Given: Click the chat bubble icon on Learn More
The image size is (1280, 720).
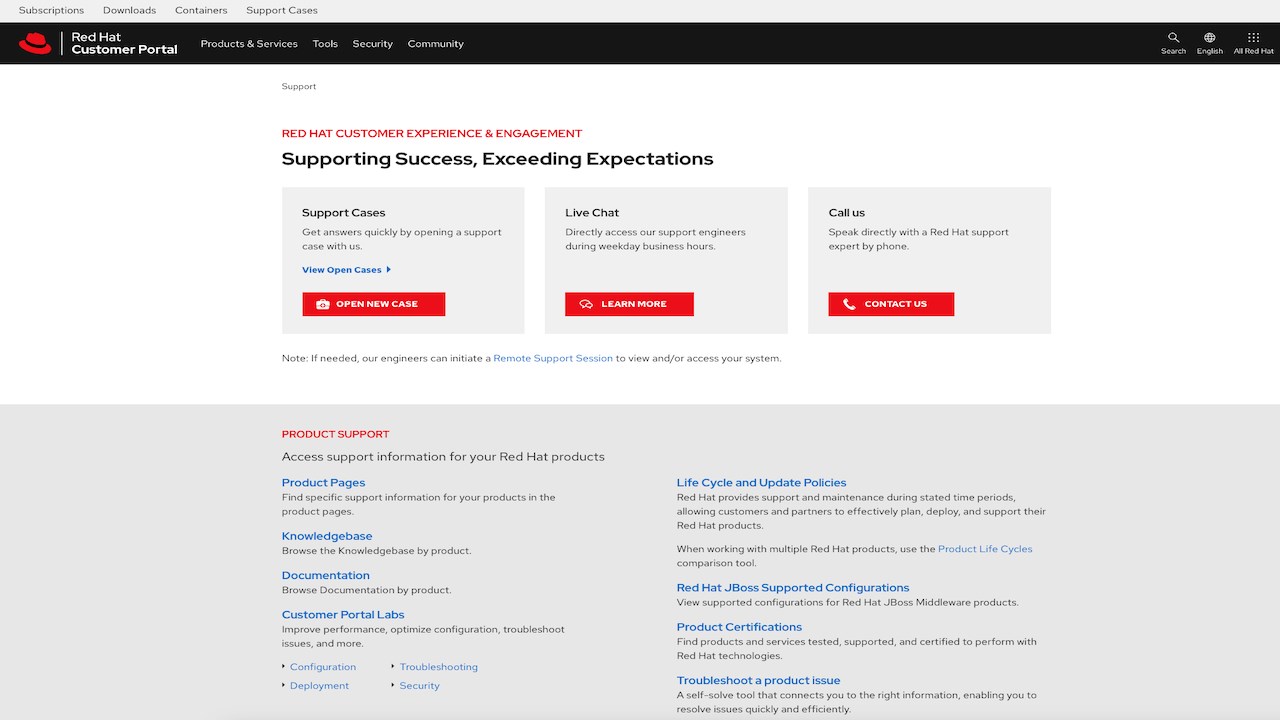Looking at the screenshot, I should 586,304.
